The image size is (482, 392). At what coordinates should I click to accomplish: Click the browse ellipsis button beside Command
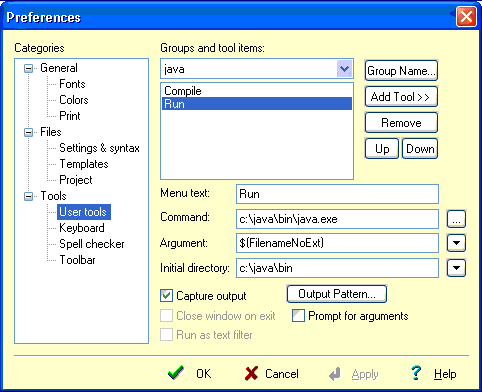[x=456, y=219]
